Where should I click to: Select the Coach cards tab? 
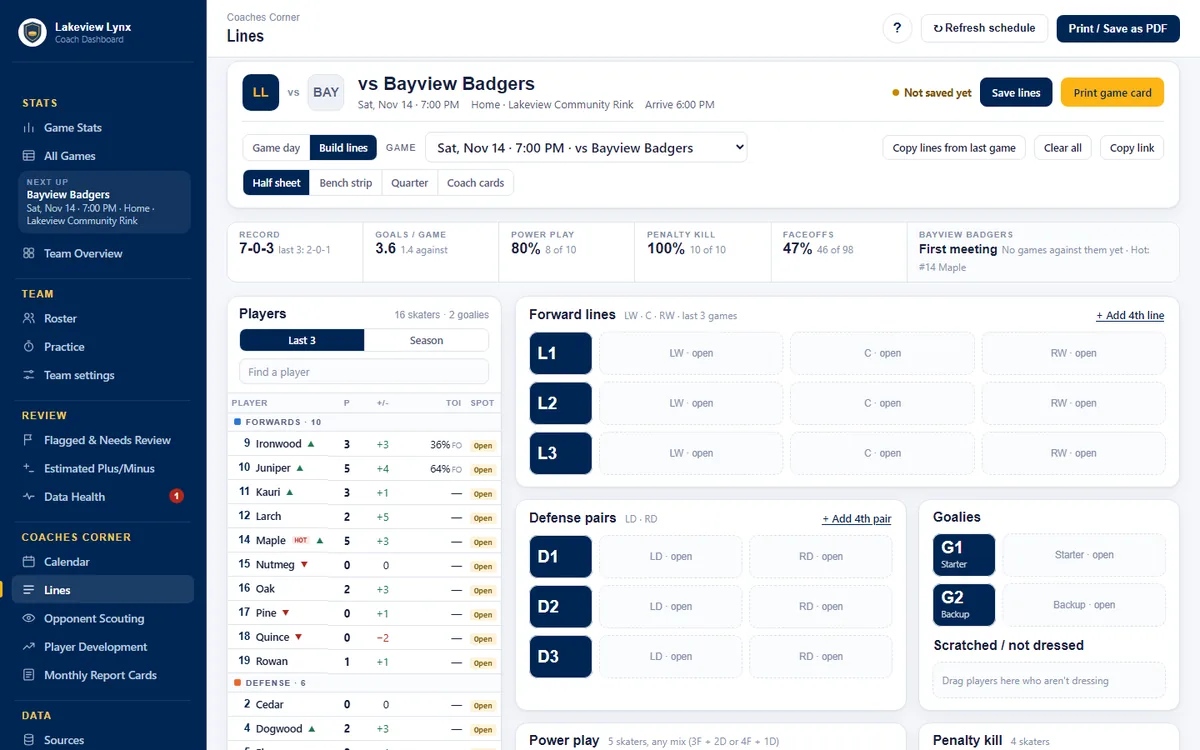tap(475, 183)
